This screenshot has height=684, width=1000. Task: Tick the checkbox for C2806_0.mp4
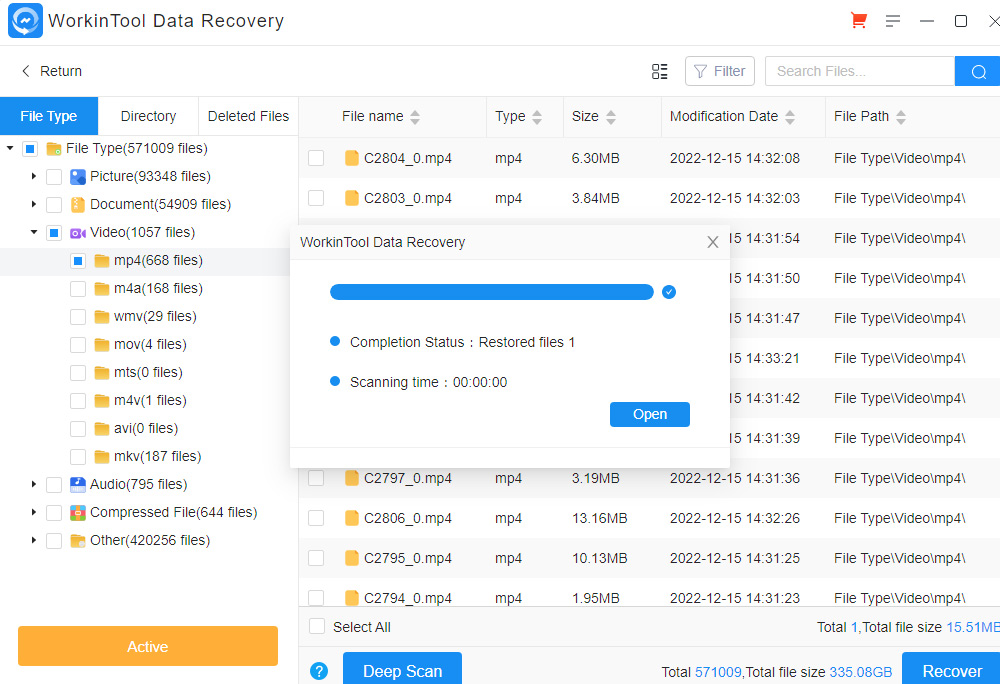click(316, 518)
